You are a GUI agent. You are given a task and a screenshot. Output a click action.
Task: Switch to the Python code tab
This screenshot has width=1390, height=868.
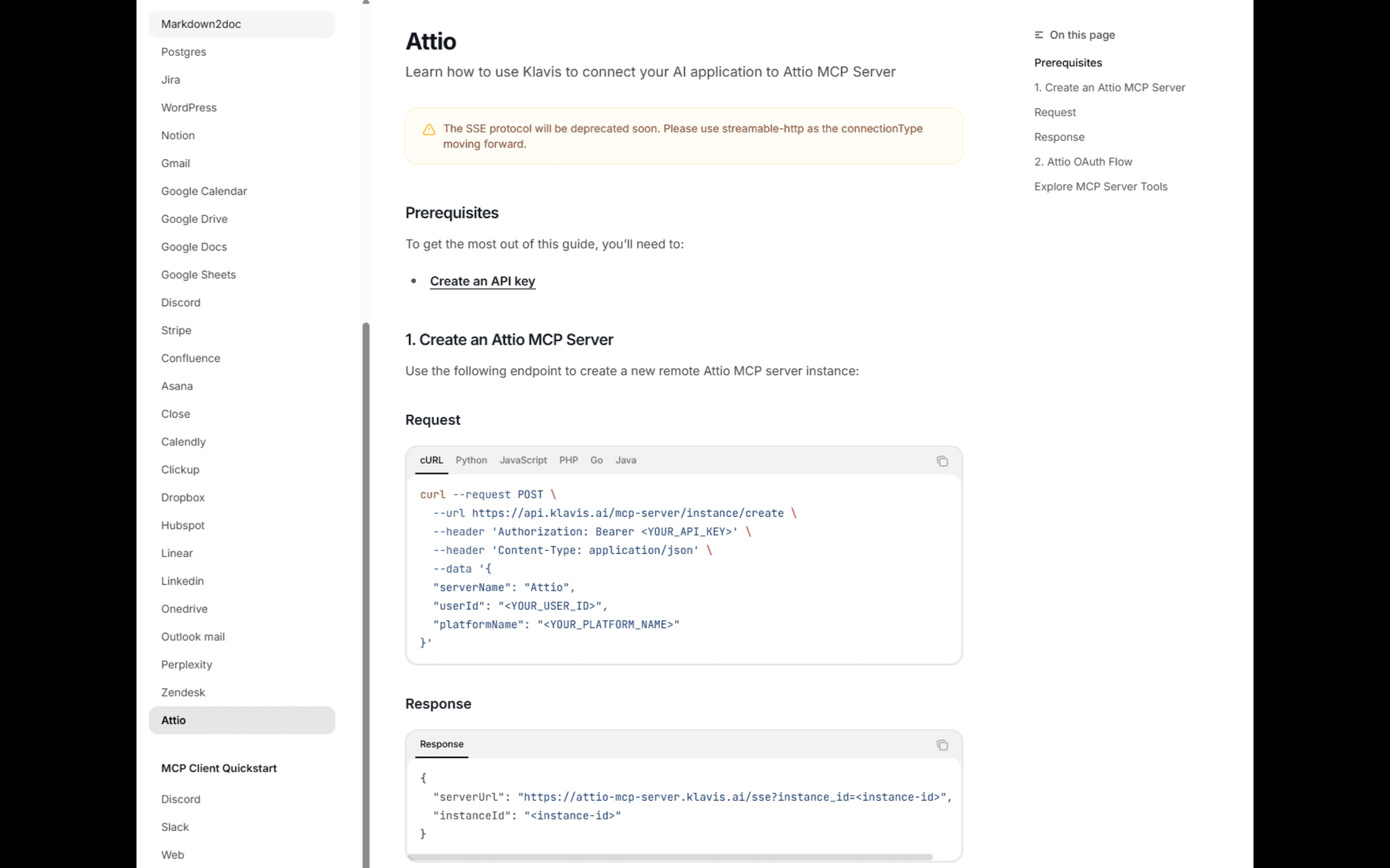tap(471, 460)
